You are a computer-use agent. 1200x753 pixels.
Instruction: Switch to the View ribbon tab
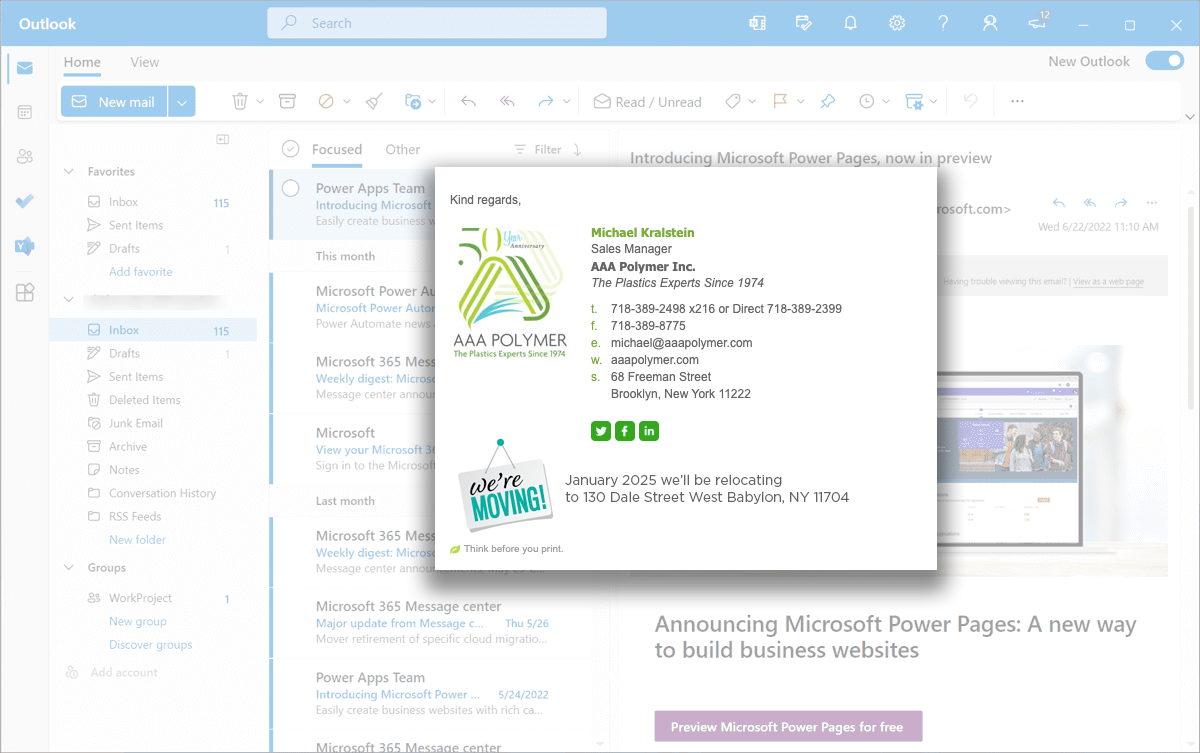point(145,62)
